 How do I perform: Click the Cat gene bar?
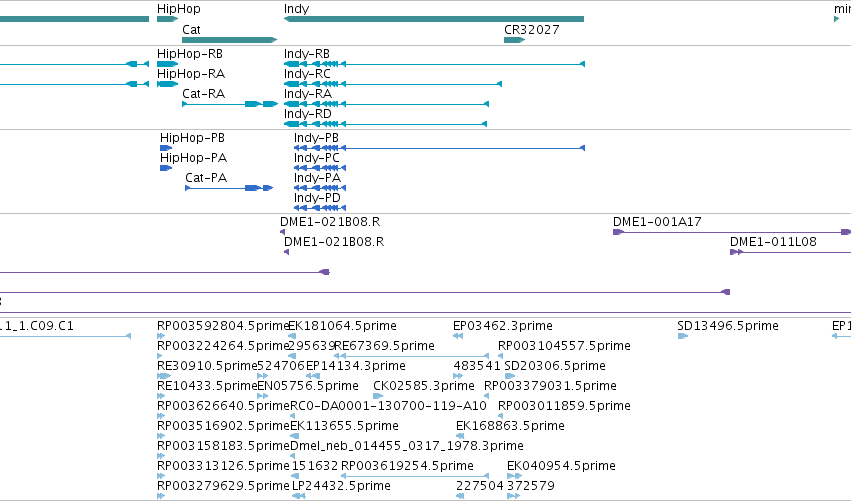230,40
